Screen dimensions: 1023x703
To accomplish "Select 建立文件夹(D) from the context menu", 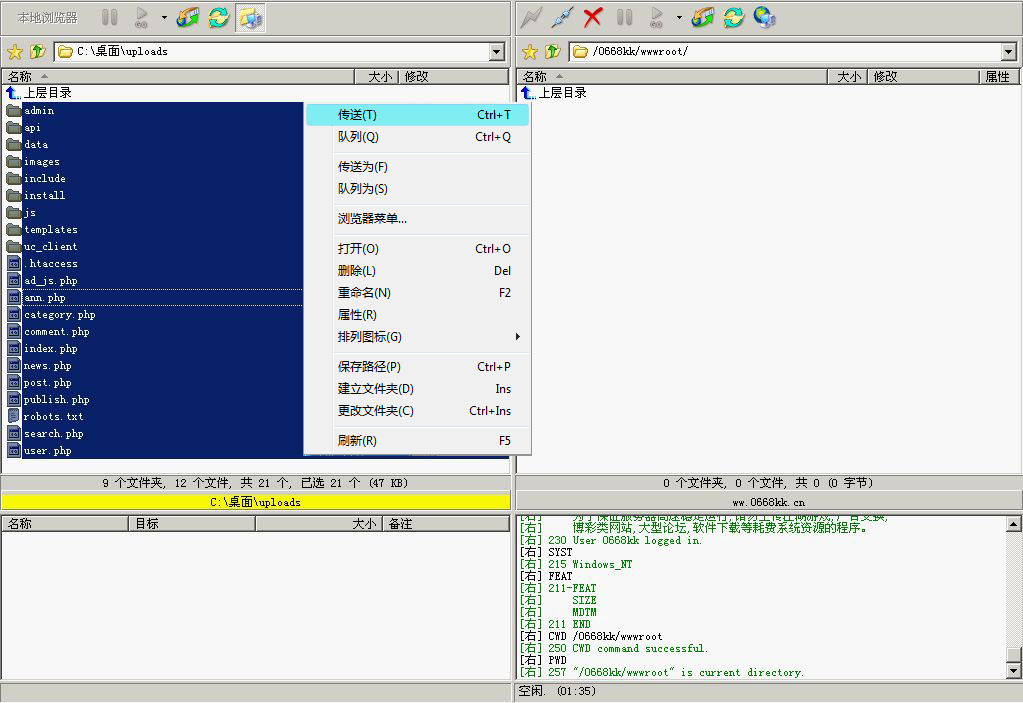I will (x=418, y=389).
